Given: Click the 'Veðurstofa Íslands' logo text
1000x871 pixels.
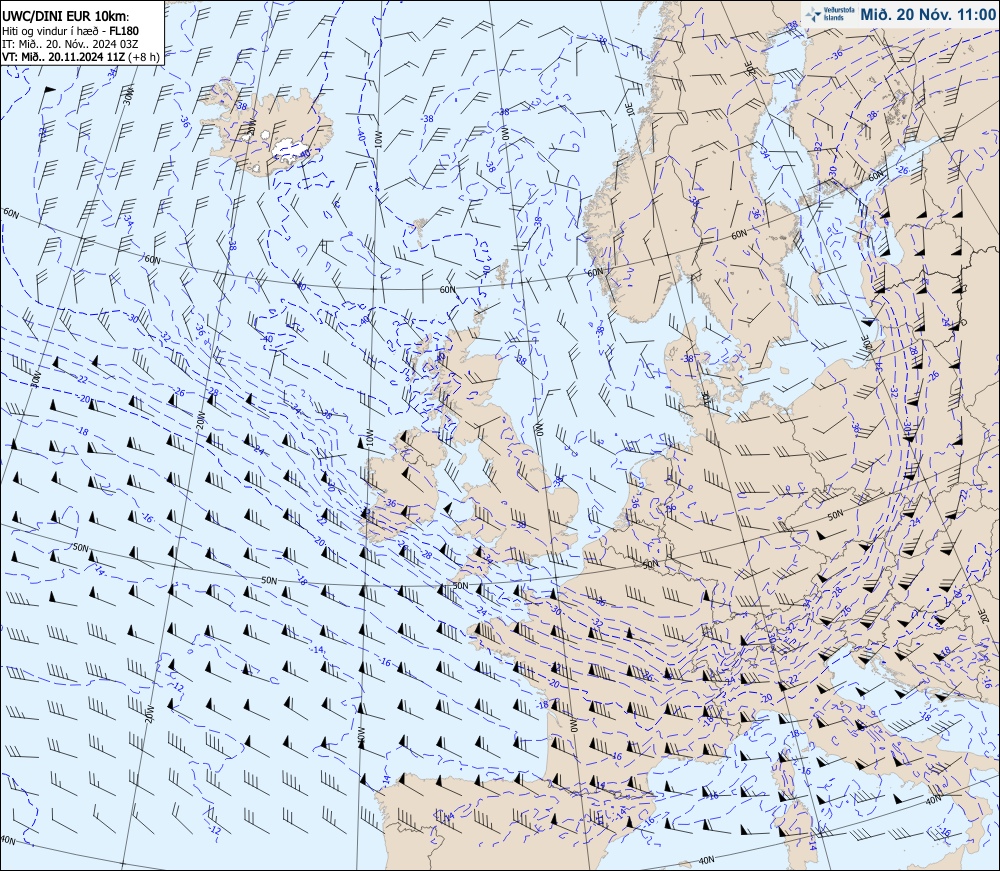Looking at the screenshot, I should [838, 15].
